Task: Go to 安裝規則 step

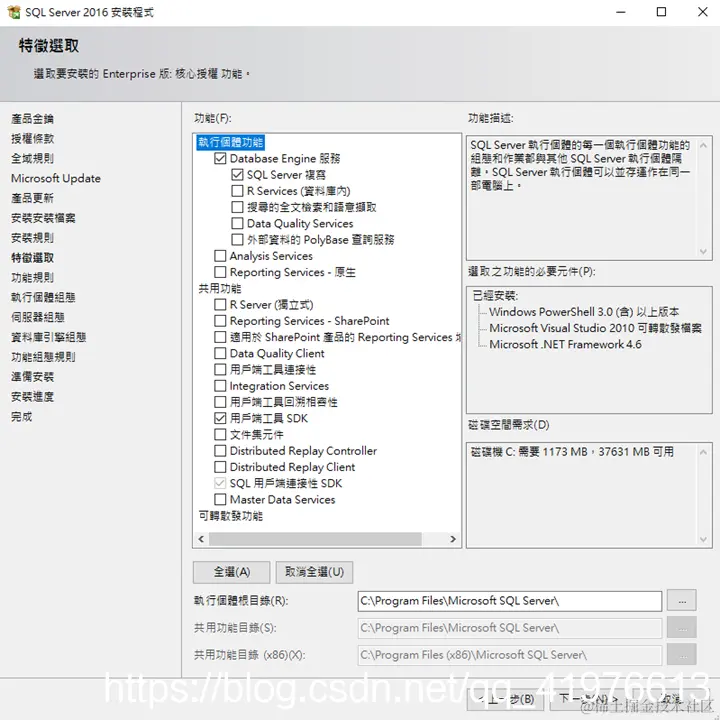Action: click(x=32, y=238)
